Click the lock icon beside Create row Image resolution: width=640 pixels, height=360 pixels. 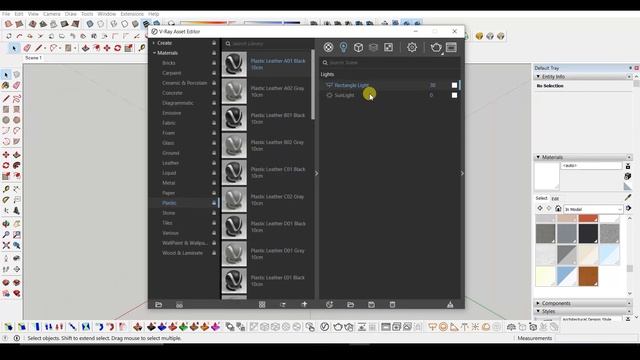click(x=214, y=43)
